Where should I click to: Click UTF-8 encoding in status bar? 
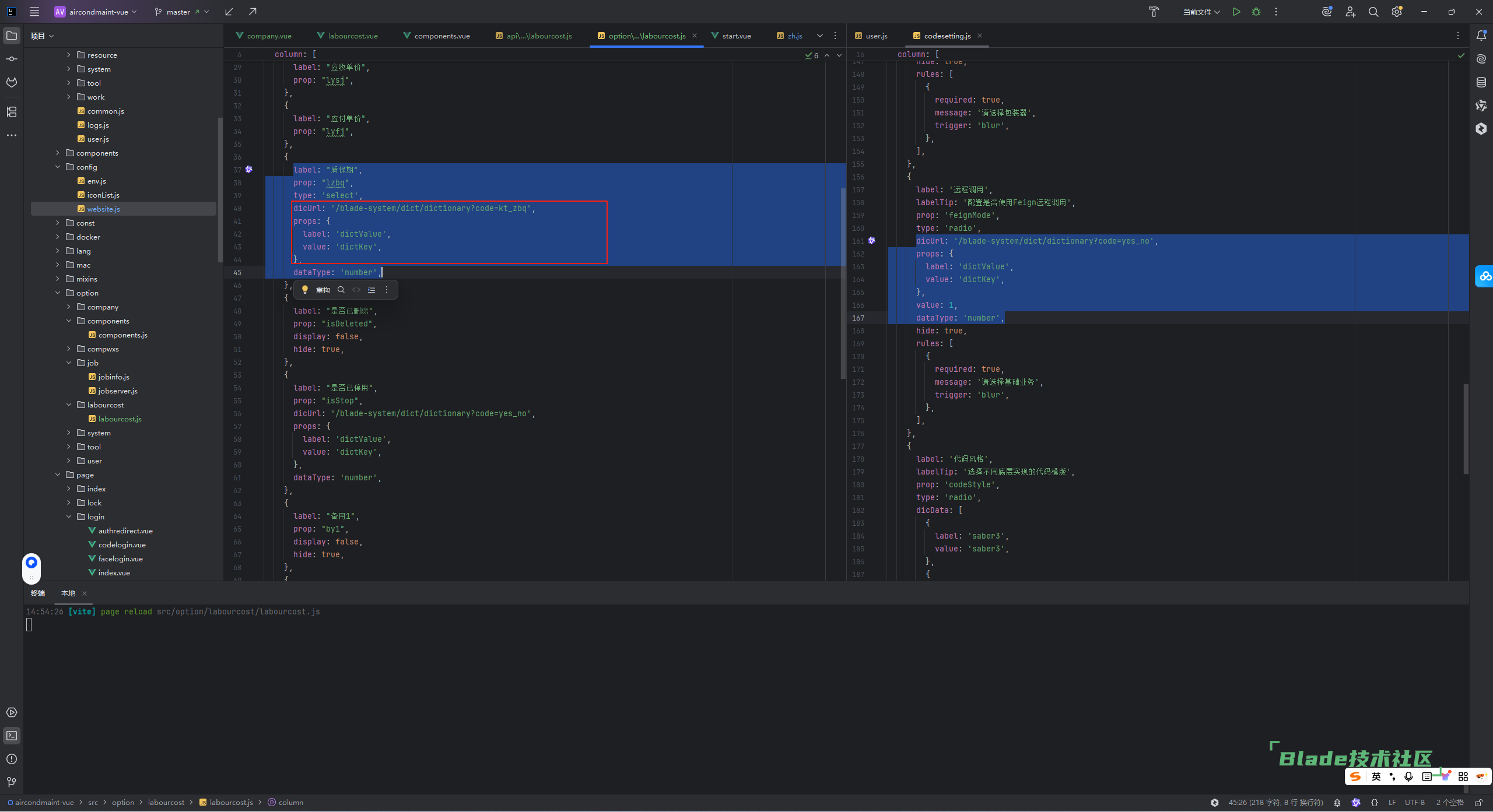click(x=1415, y=803)
